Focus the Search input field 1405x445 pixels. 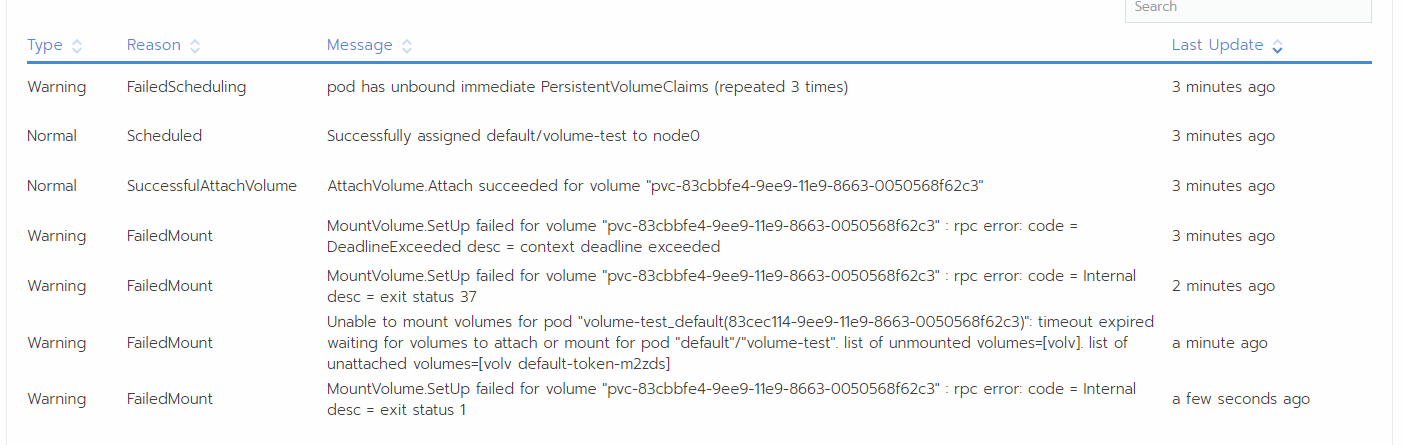pyautogui.click(x=1247, y=8)
